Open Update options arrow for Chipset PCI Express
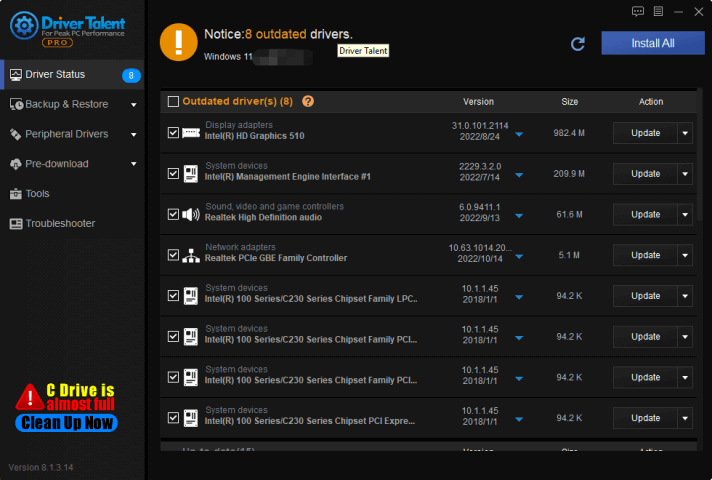This screenshot has height=480, width=712. [685, 418]
